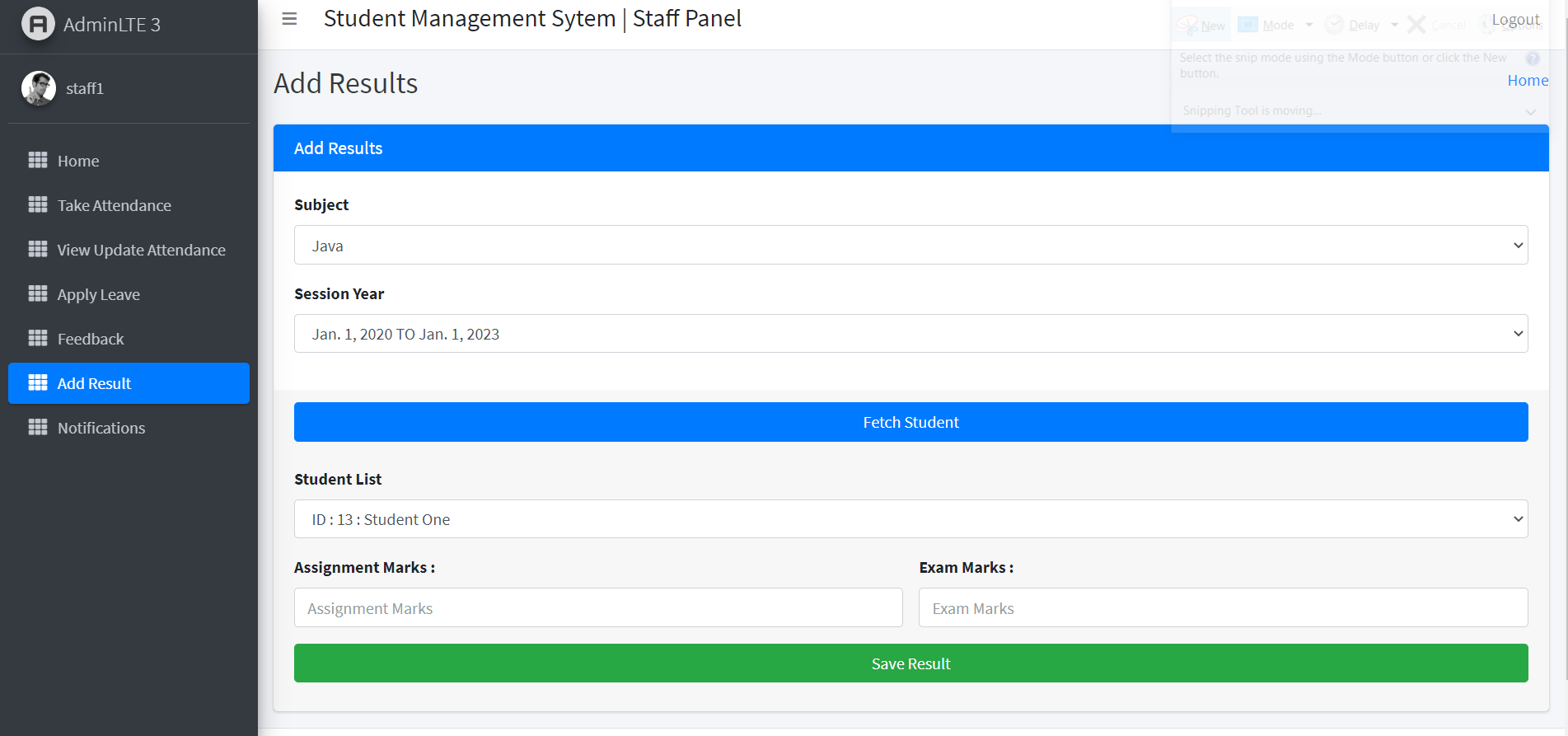Click the Notifications sidebar icon

coord(38,427)
